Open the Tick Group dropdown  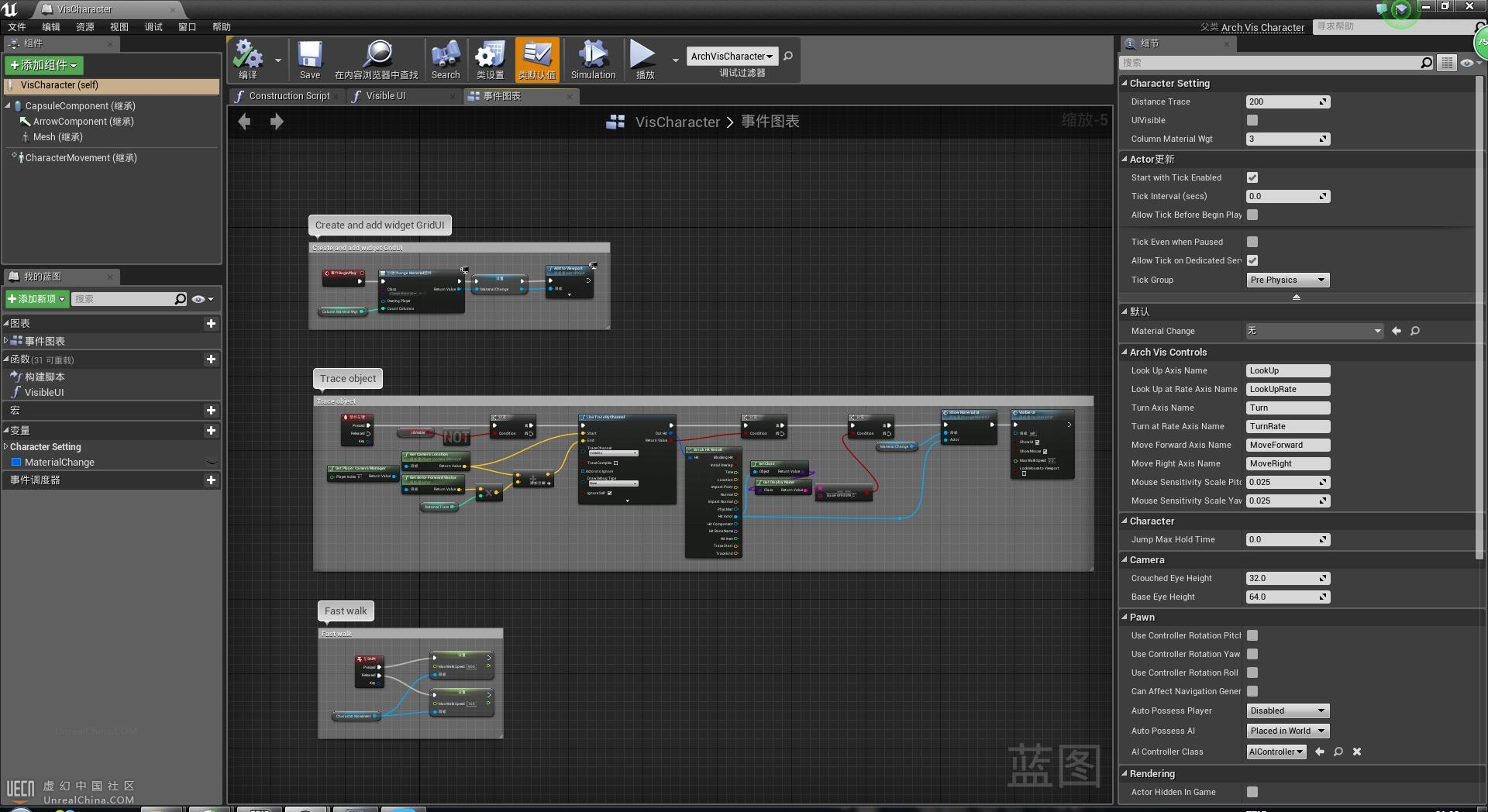[1287, 280]
